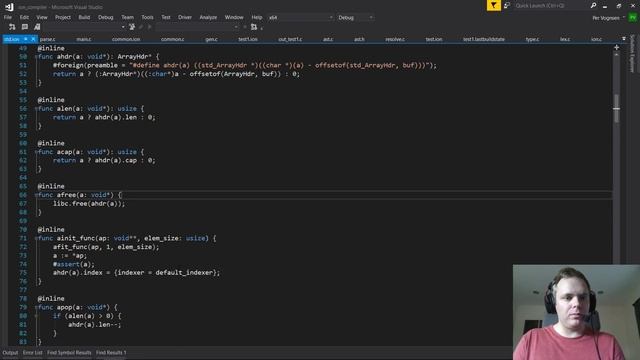Toggle the pin on the active std.ion tab
Screen dimensions: 640x360
click(26, 39)
